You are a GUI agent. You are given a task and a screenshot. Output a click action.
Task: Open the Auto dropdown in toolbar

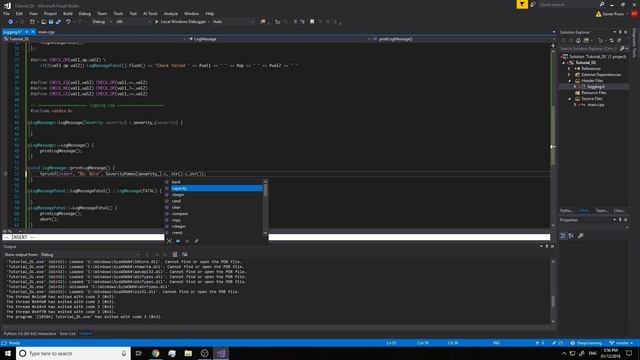tap(233, 22)
